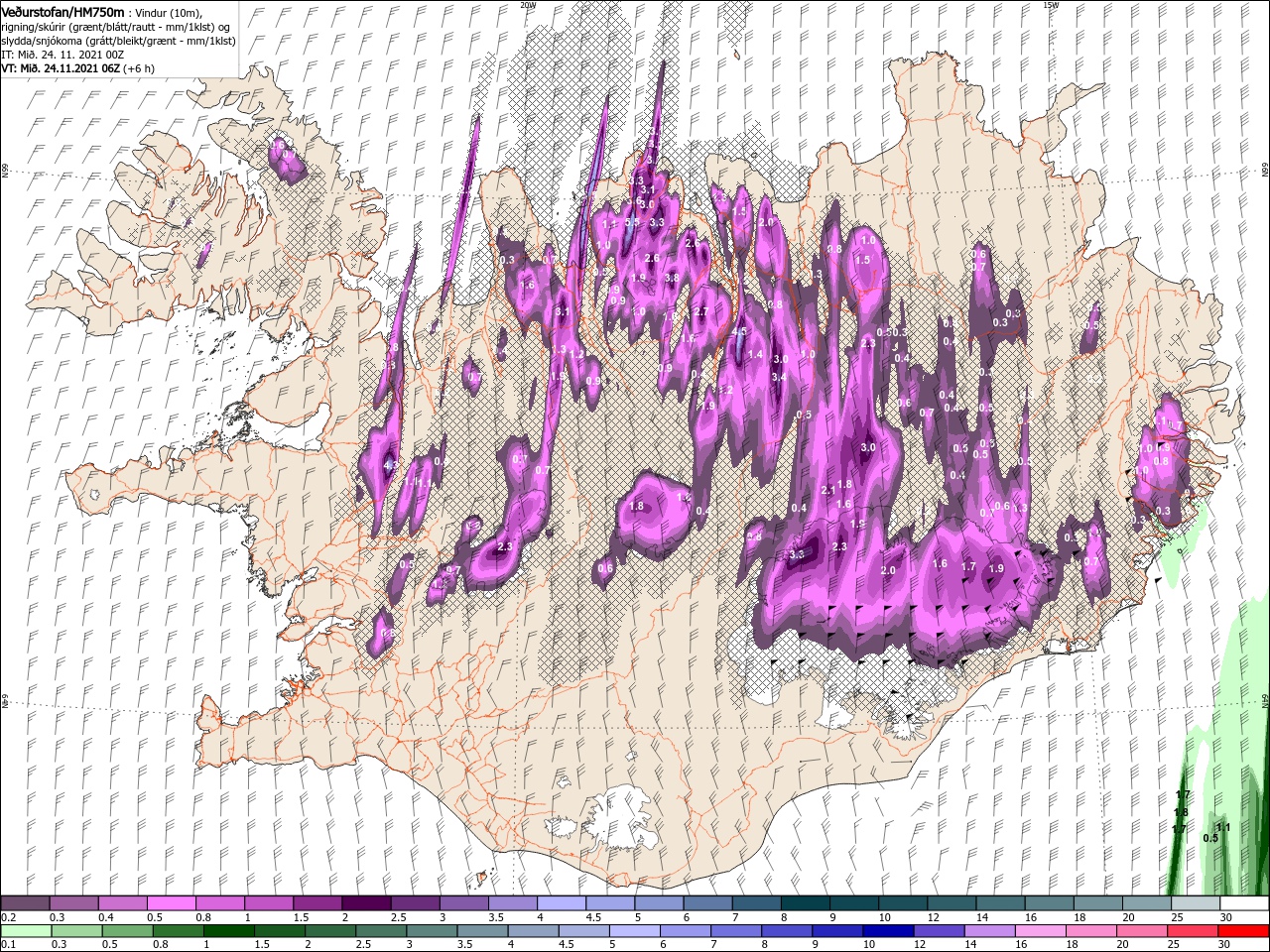Click the 'slydda/snjókoma' legend description
This screenshot has width=1270, height=952.
43,40
